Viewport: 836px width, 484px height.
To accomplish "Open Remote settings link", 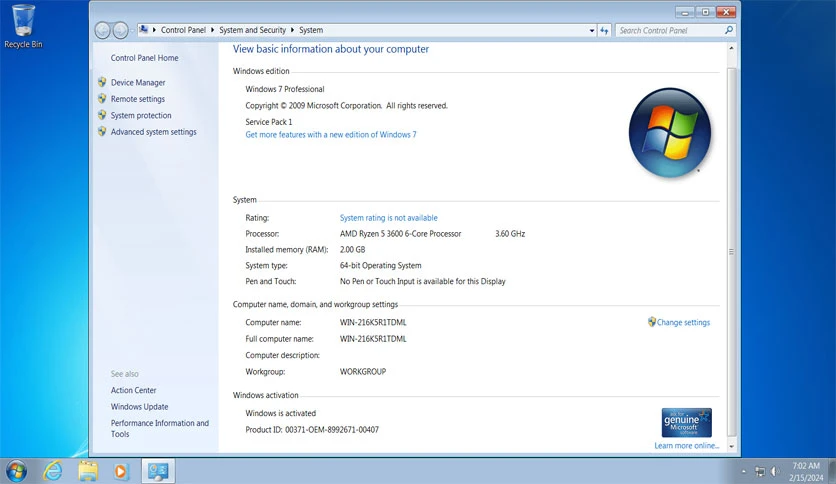I will click(x=138, y=99).
